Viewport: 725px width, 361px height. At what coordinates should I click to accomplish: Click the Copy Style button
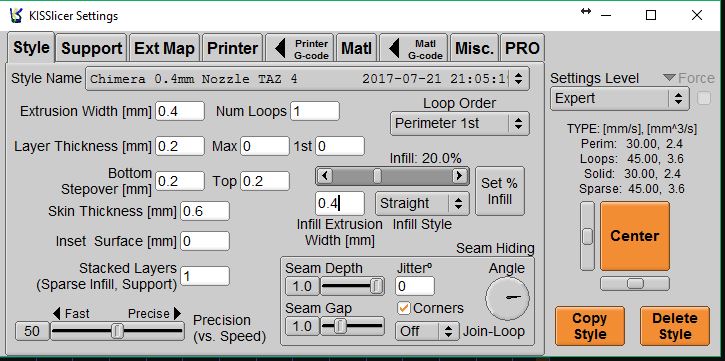coord(590,326)
